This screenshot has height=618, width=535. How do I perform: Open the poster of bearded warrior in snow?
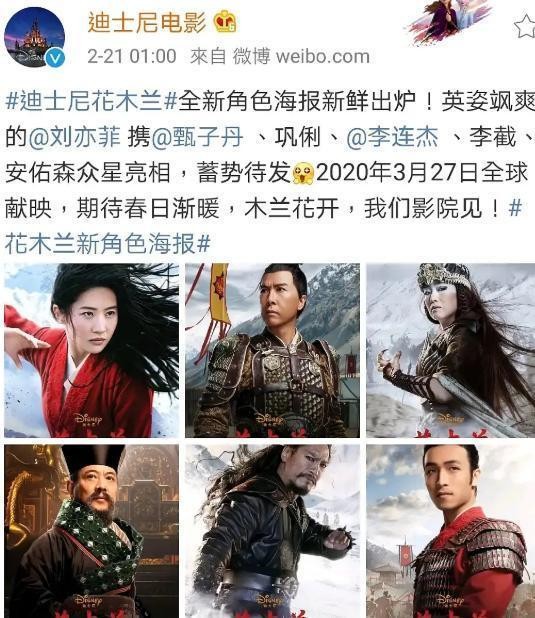tap(272, 531)
